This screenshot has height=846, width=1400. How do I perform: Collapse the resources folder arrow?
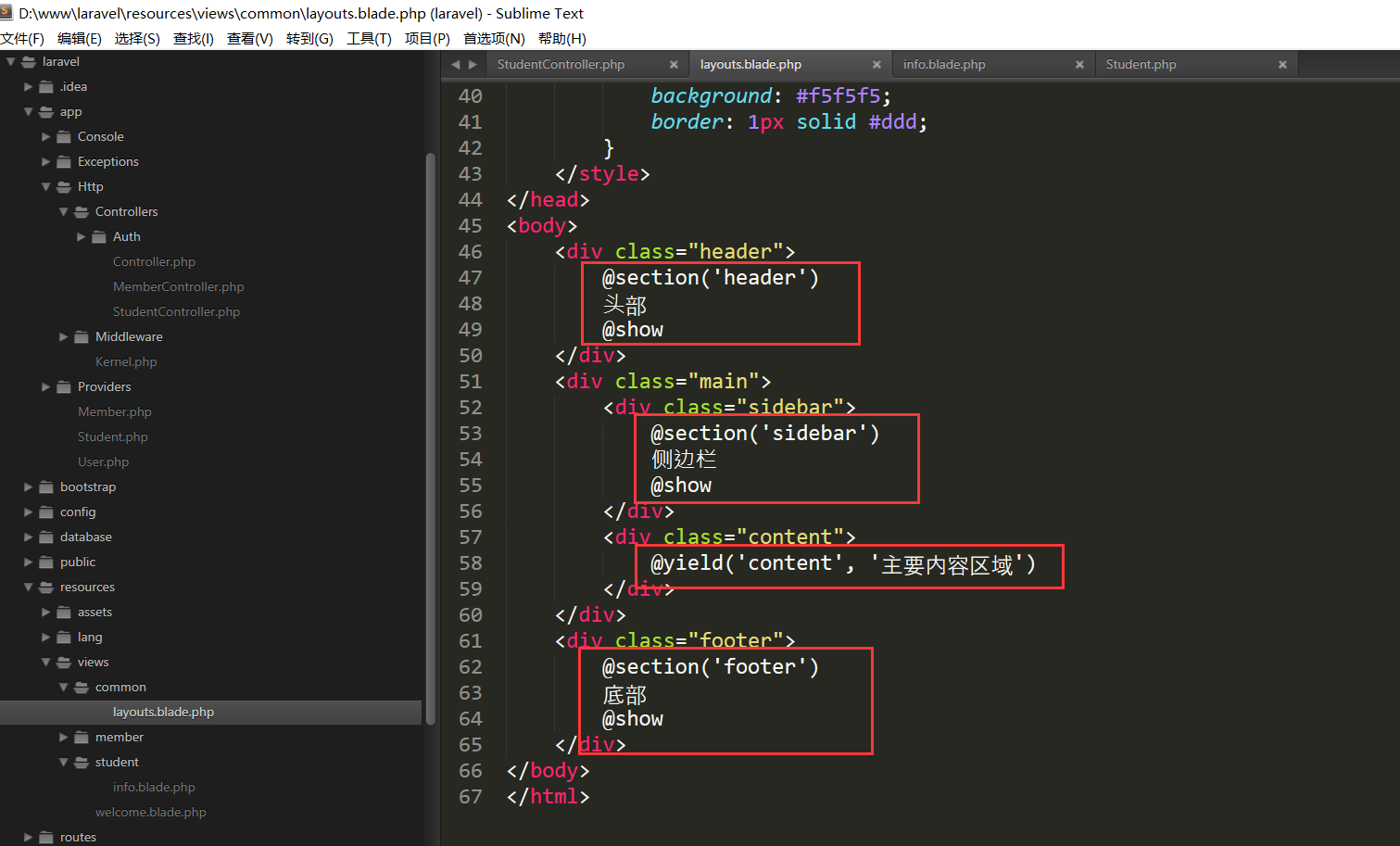(x=28, y=587)
